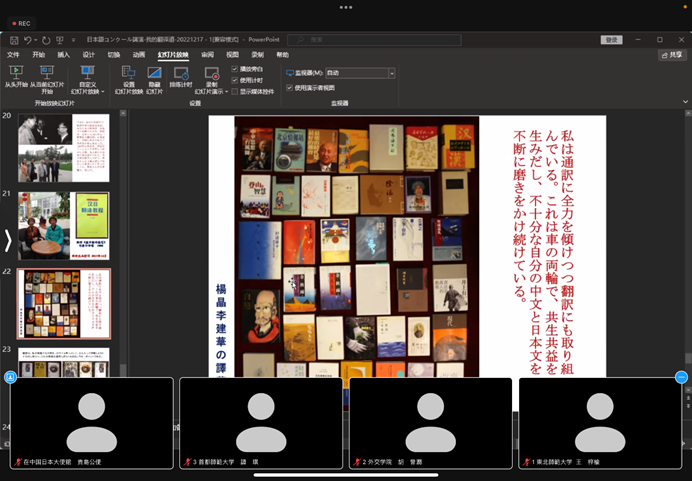Click 从头开始 slideshow icon
This screenshot has width=692, height=481.
(x=16, y=73)
